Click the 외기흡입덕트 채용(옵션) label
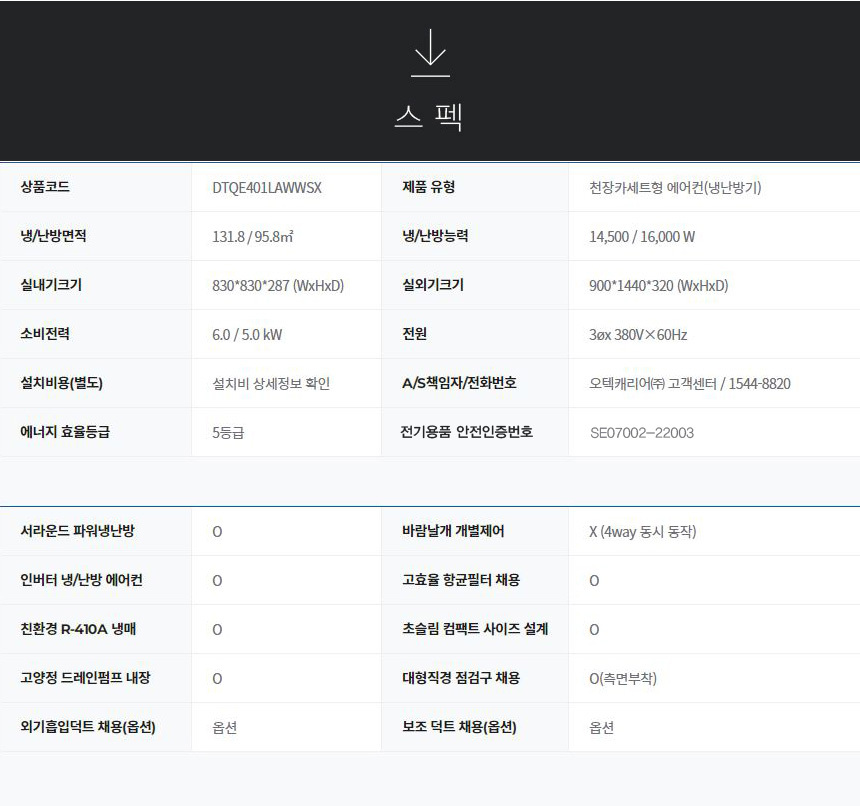This screenshot has height=806, width=860. (88, 727)
